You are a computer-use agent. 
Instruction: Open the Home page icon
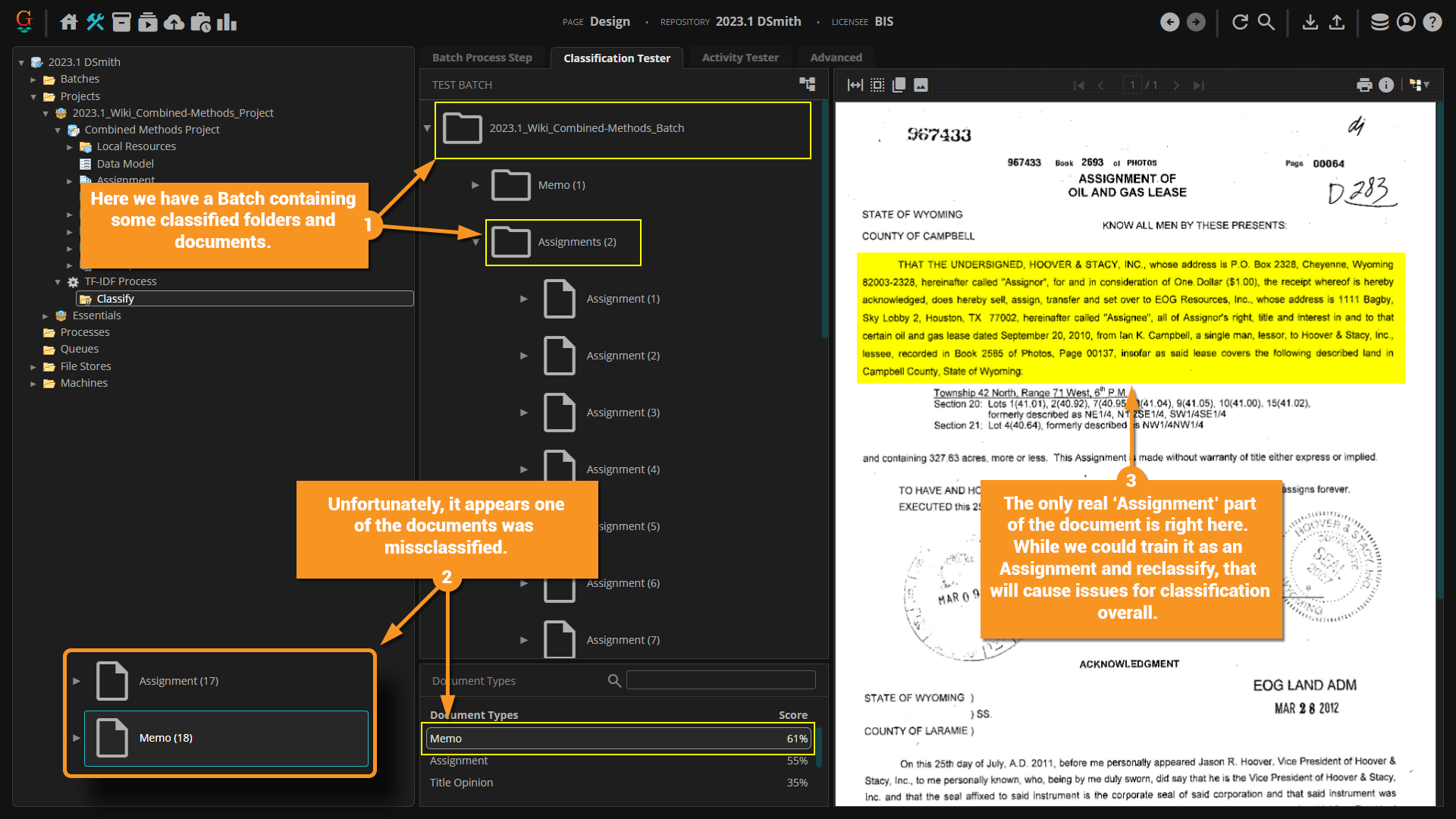point(69,22)
